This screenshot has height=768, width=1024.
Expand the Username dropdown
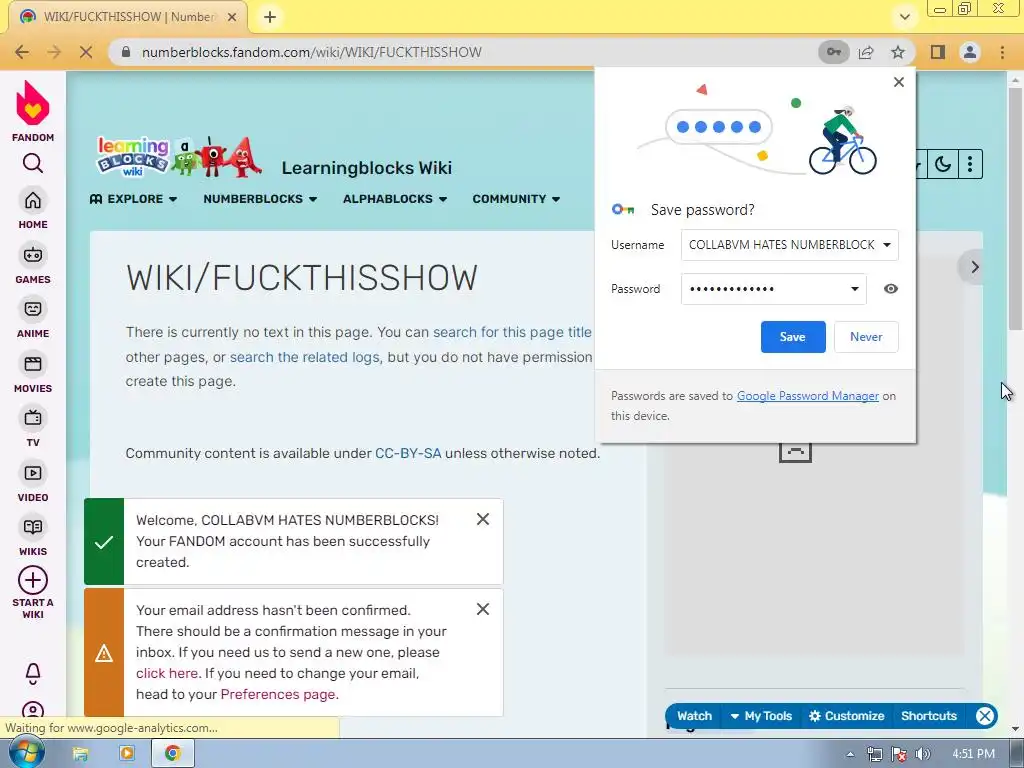pos(887,245)
